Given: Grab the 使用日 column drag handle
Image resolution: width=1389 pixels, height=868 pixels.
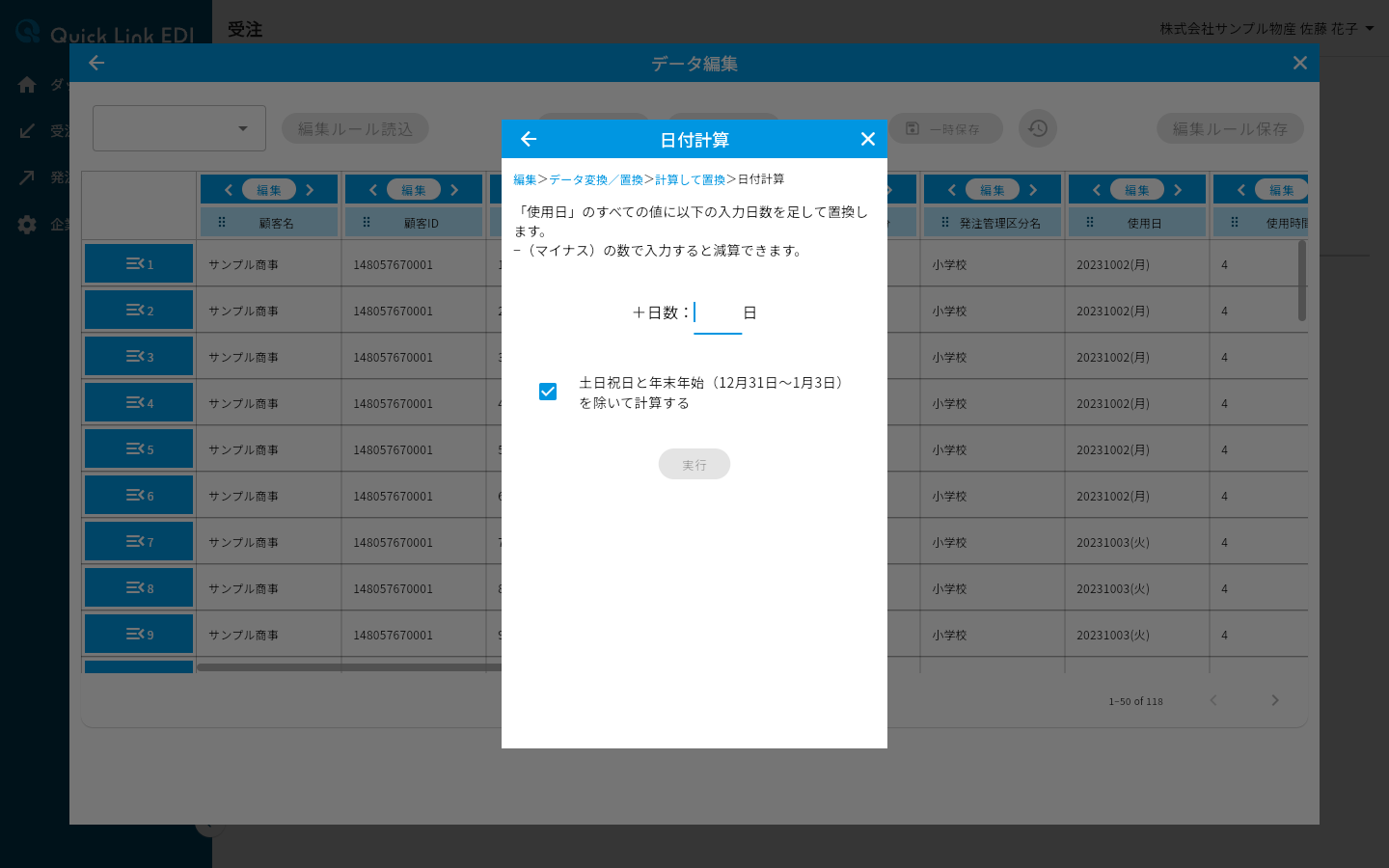Looking at the screenshot, I should [x=1090, y=222].
